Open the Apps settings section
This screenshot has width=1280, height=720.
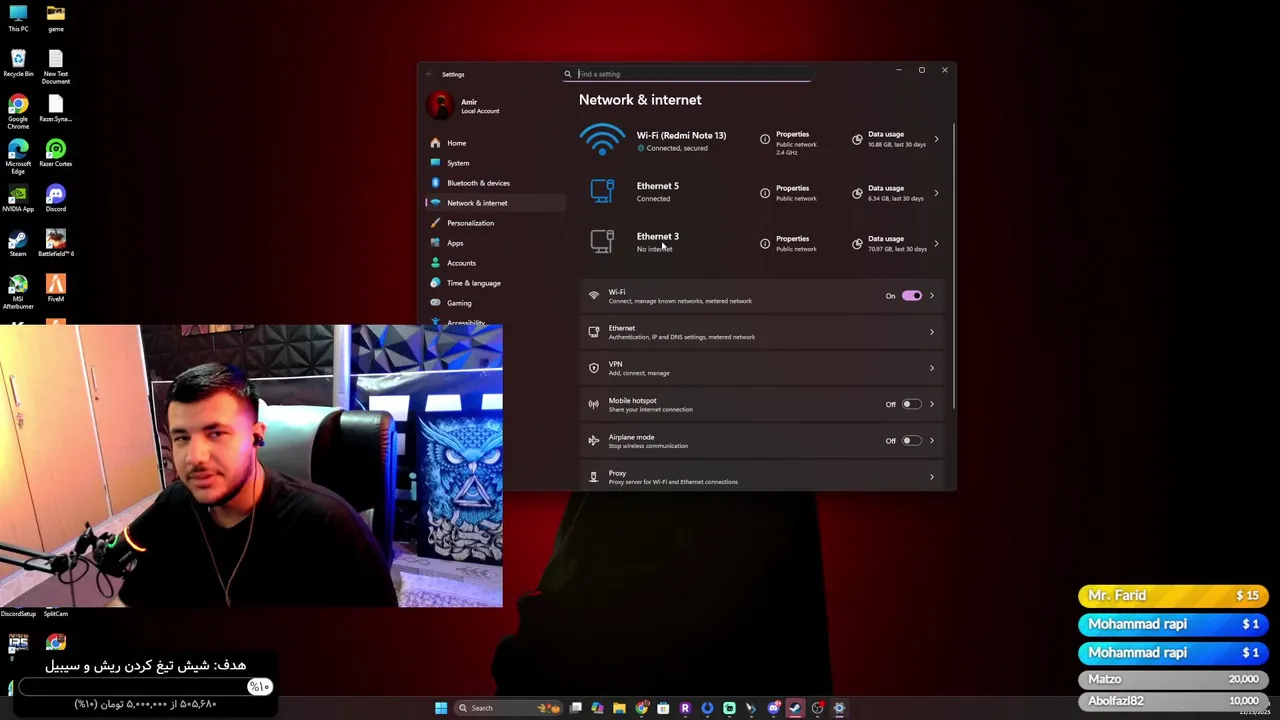pos(496,243)
